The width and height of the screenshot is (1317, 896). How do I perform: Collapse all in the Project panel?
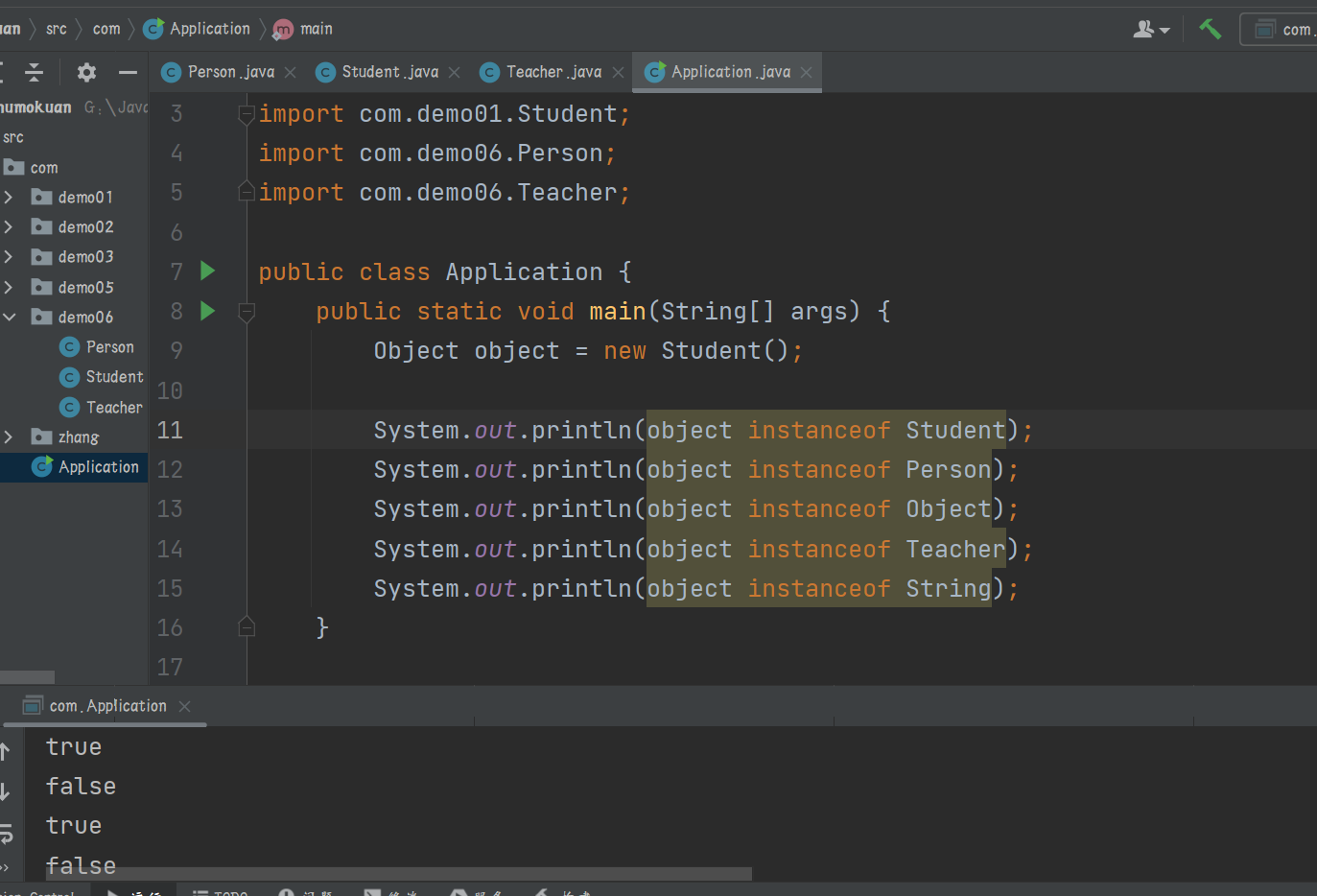(35, 72)
